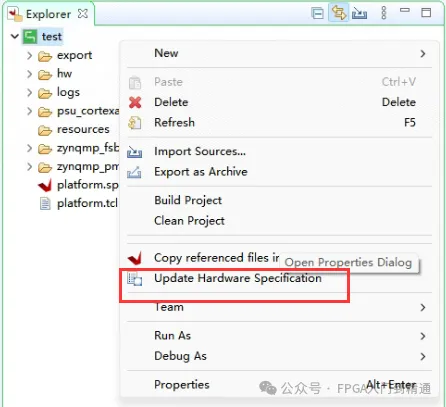Click the platform.tcl document icon
The height and width of the screenshot is (407, 446).
point(45,203)
